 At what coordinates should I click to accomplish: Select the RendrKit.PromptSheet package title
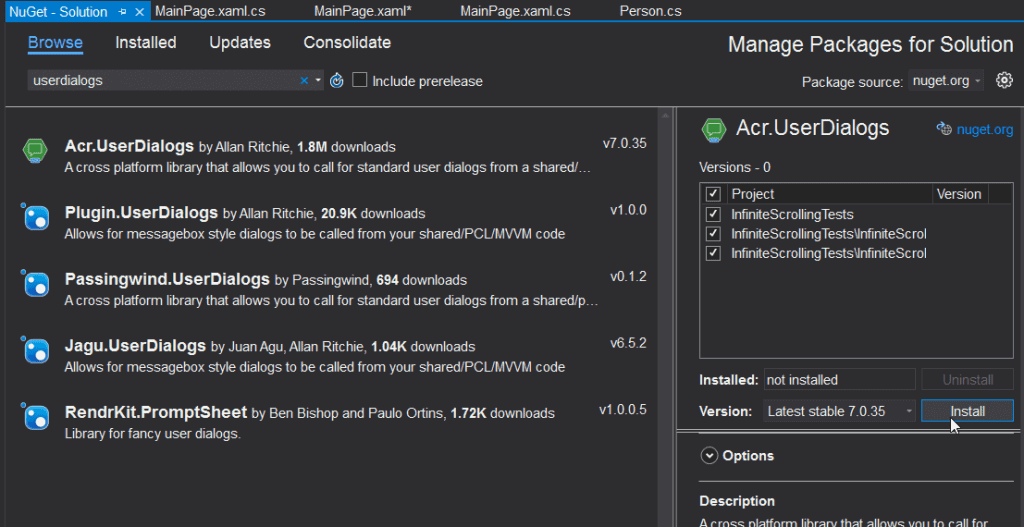point(156,413)
